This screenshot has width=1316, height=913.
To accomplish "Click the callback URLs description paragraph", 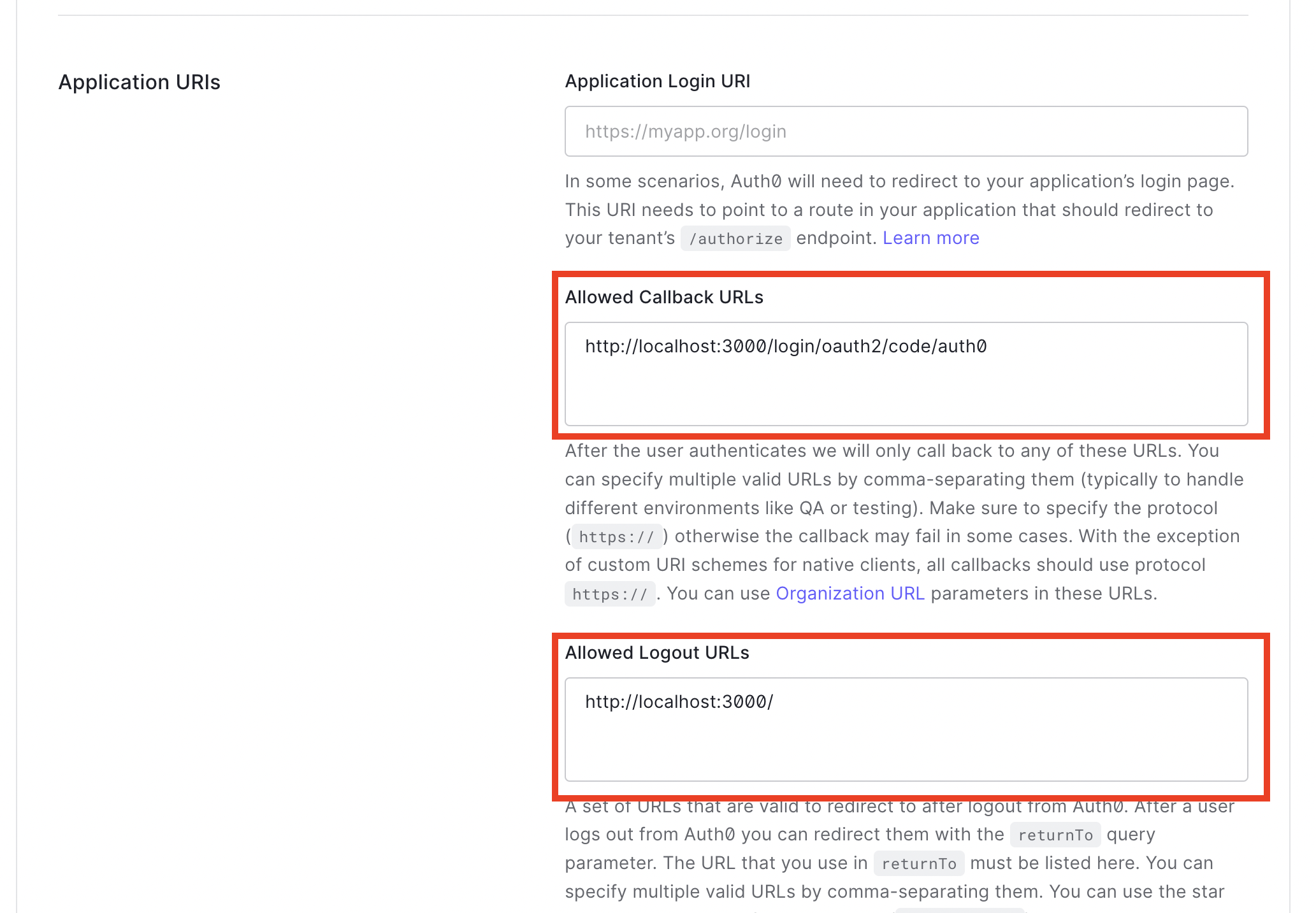I will tap(902, 521).
